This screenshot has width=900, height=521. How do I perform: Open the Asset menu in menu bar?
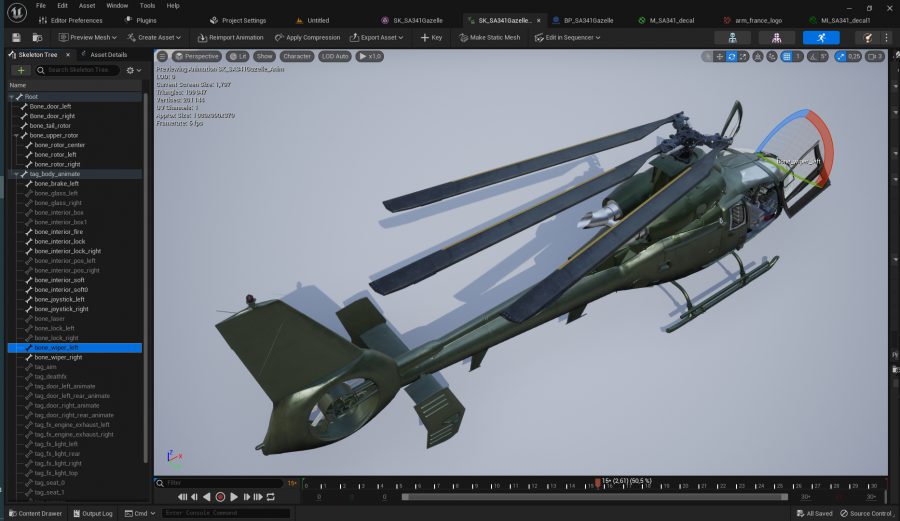87,5
